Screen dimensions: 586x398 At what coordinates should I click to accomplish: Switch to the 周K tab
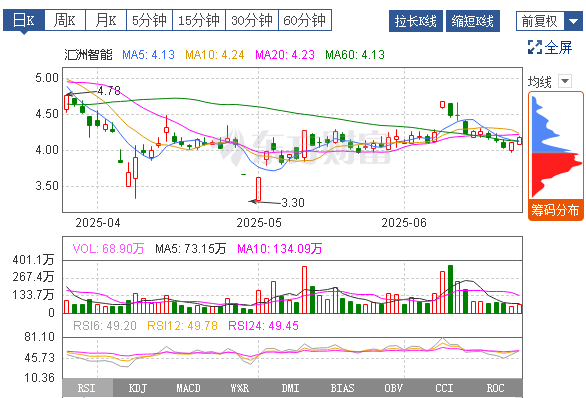coord(65,20)
